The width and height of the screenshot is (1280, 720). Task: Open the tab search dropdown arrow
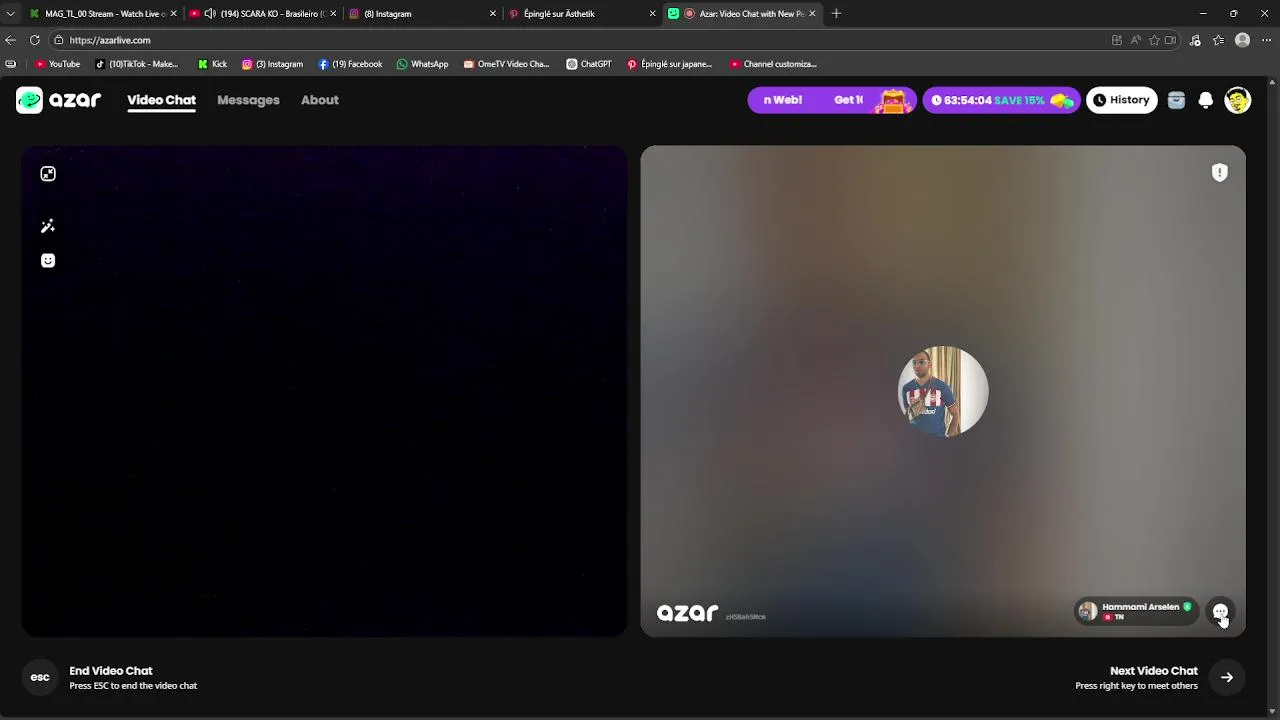[10, 14]
